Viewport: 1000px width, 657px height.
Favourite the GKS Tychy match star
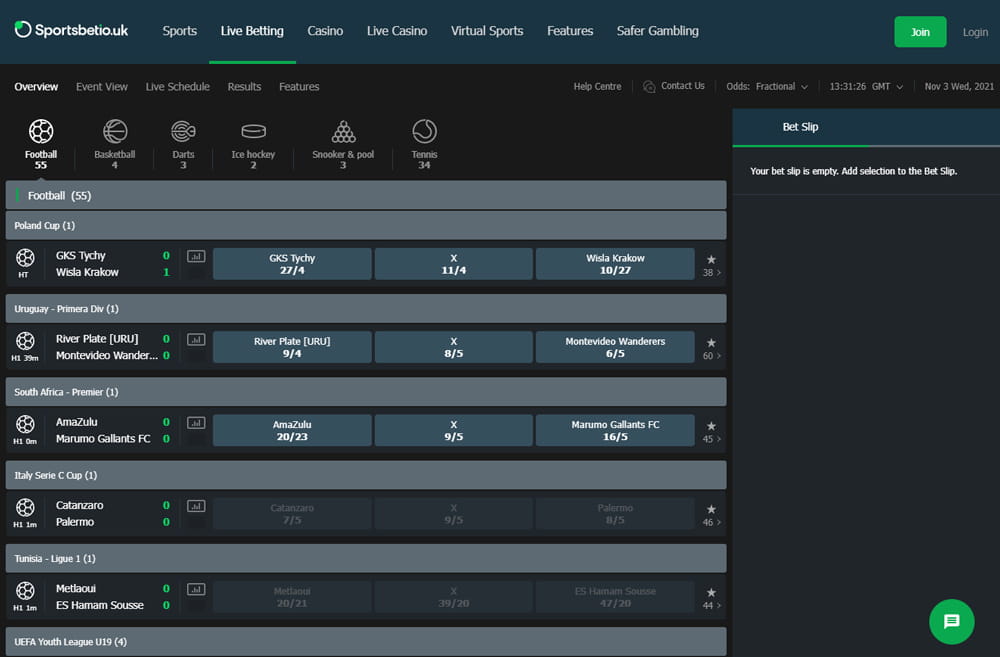(x=711, y=260)
